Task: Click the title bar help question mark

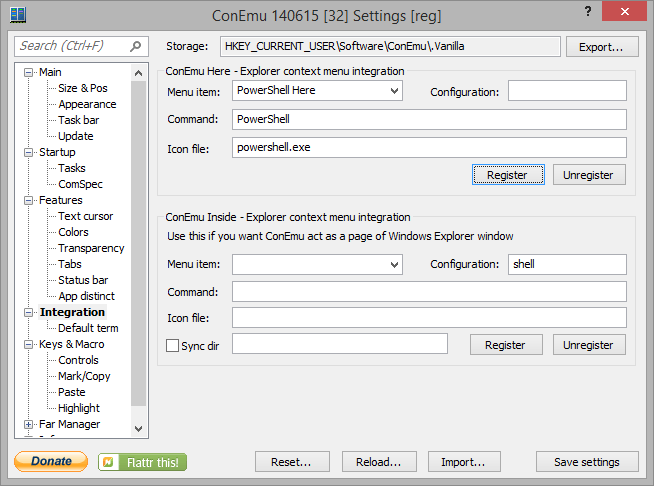Action: click(585, 12)
